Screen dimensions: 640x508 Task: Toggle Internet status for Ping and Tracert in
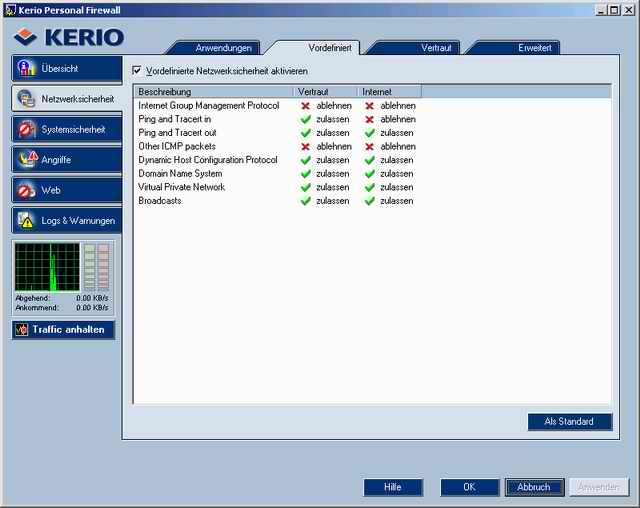369,119
